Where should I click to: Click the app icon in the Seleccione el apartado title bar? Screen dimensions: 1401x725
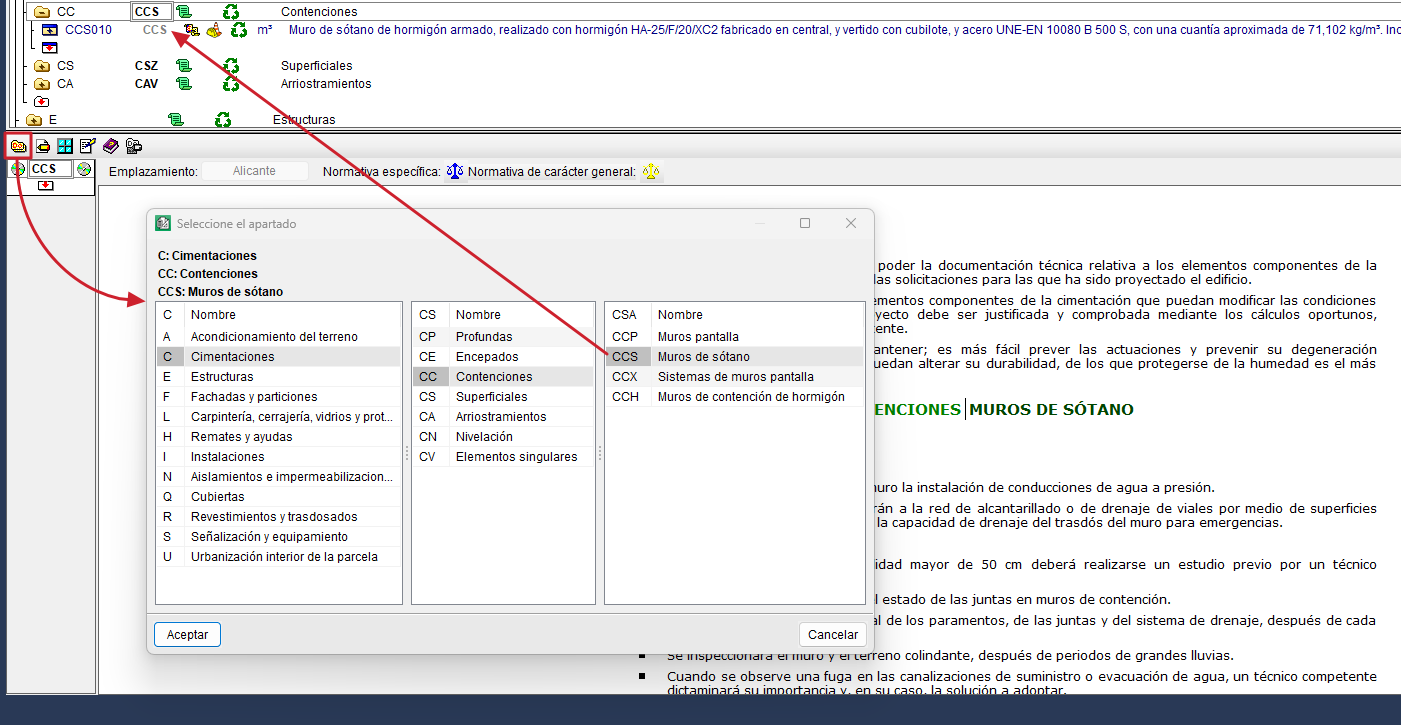click(x=163, y=223)
